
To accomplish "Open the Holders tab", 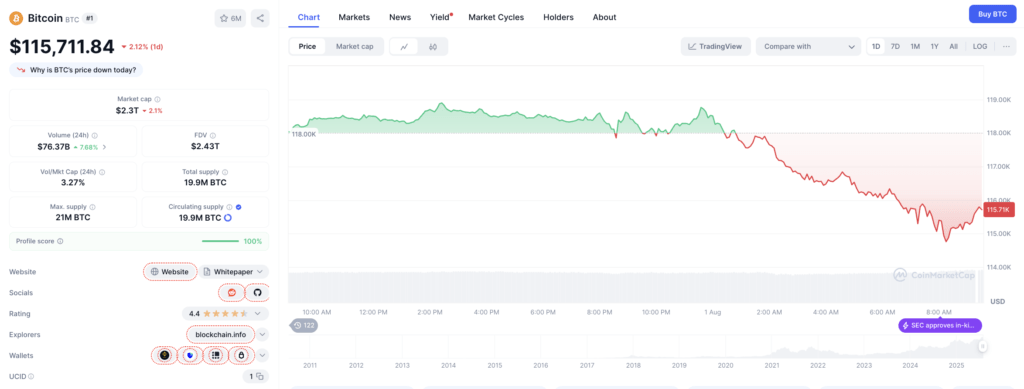I will coord(558,17).
